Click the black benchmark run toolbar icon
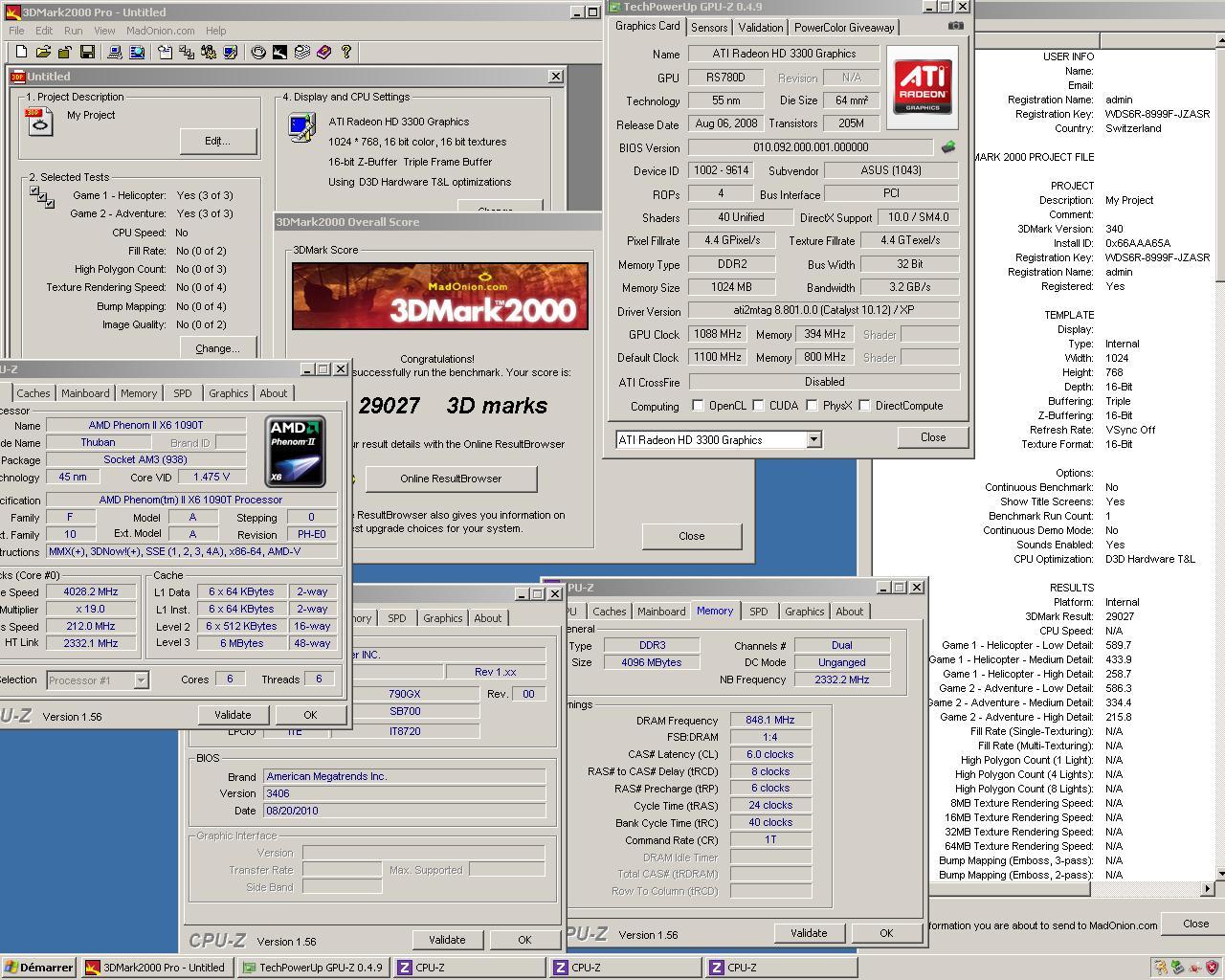 279,52
